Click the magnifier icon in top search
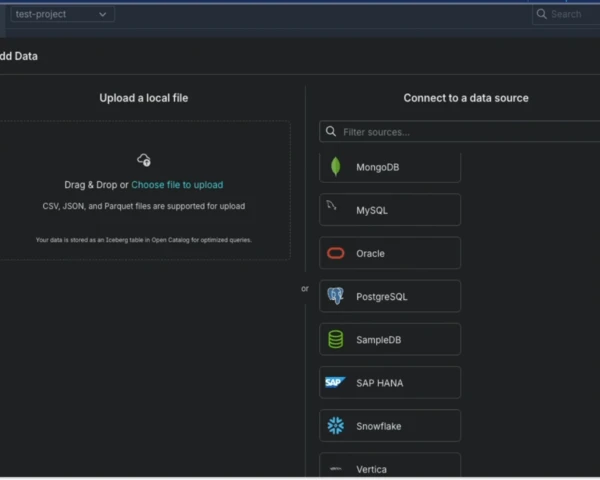Image resolution: width=600 pixels, height=480 pixels. click(541, 14)
